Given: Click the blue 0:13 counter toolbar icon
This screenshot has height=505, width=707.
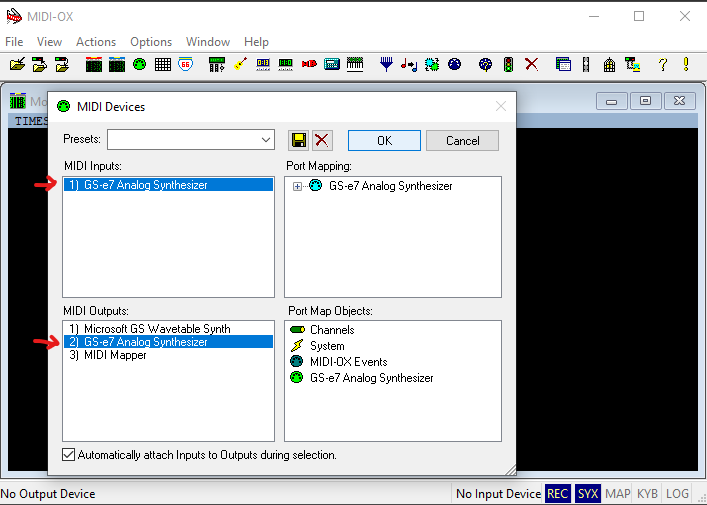Looking at the screenshot, I should point(263,64).
